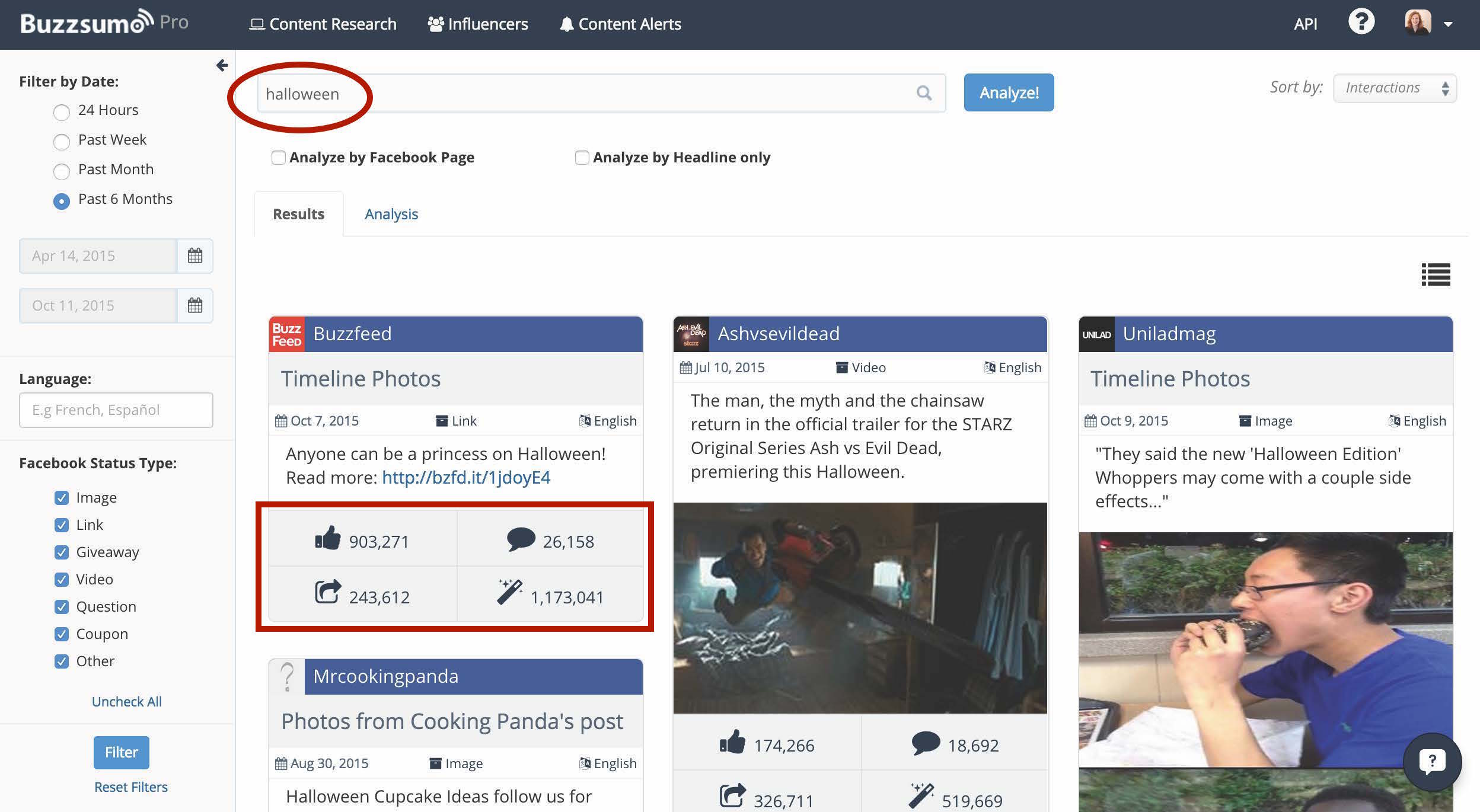Open the Uniladmag burger photo

(1265, 650)
